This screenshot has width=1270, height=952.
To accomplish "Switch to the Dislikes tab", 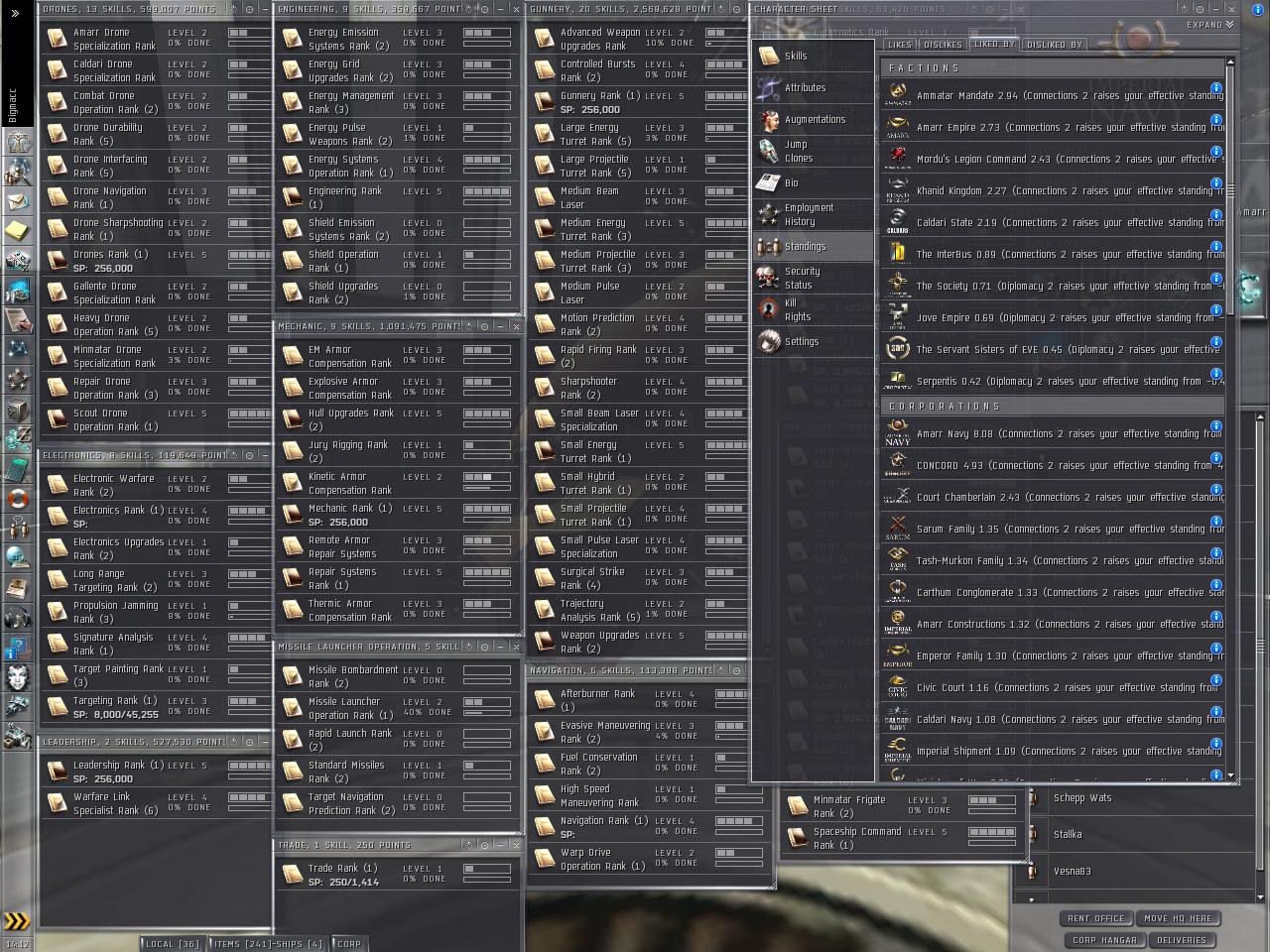I will pos(943,45).
